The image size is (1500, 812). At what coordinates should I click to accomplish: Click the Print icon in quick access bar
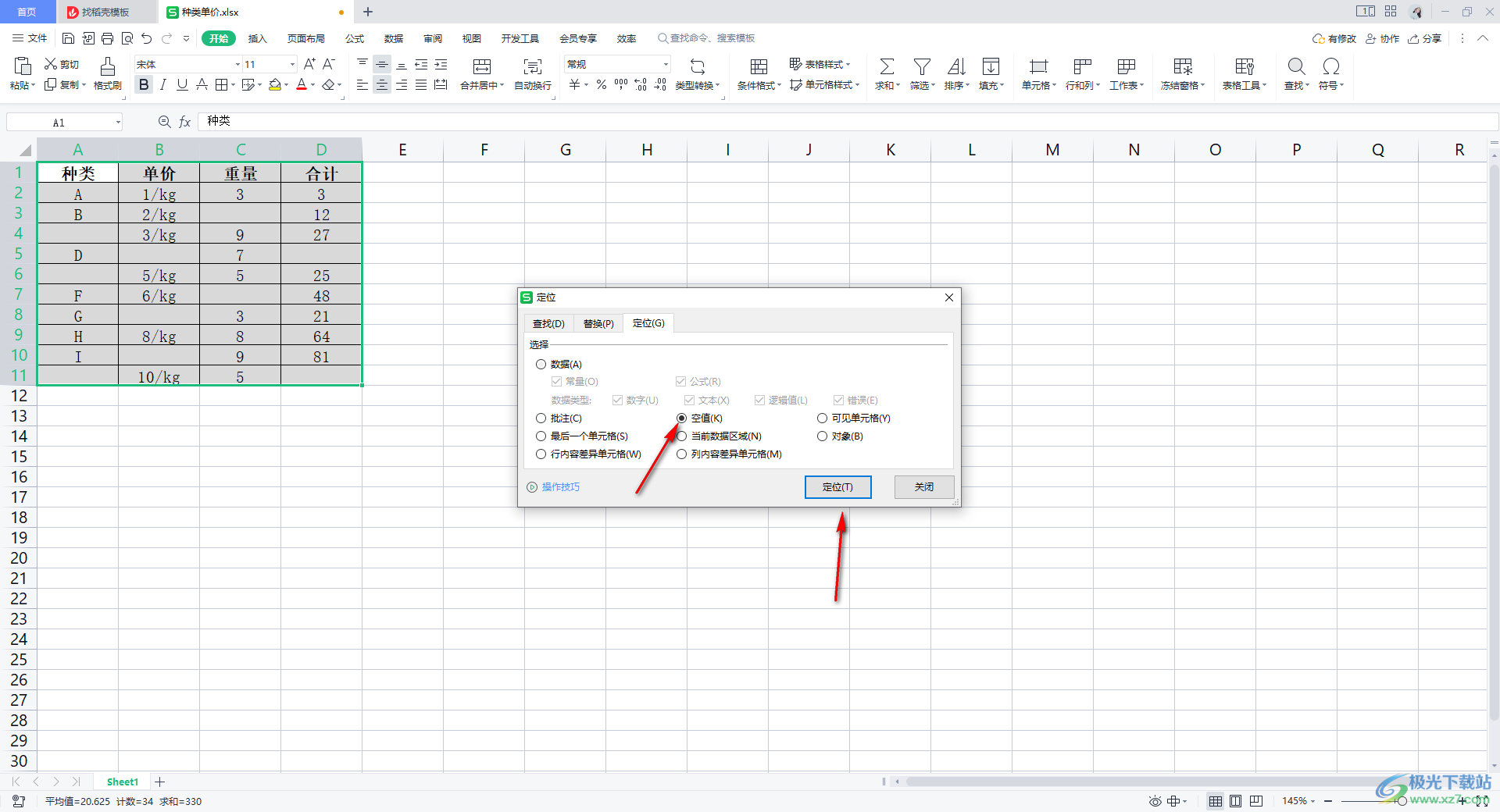click(107, 38)
